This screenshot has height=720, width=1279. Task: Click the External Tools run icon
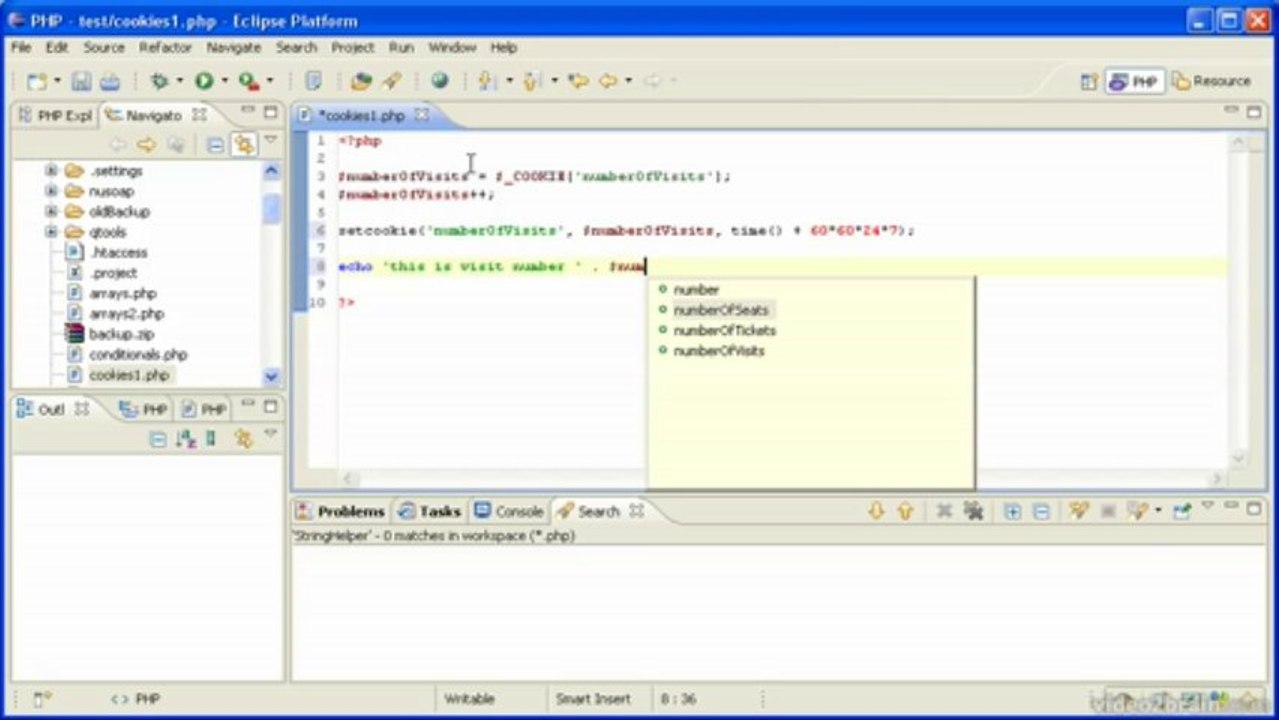pos(248,81)
